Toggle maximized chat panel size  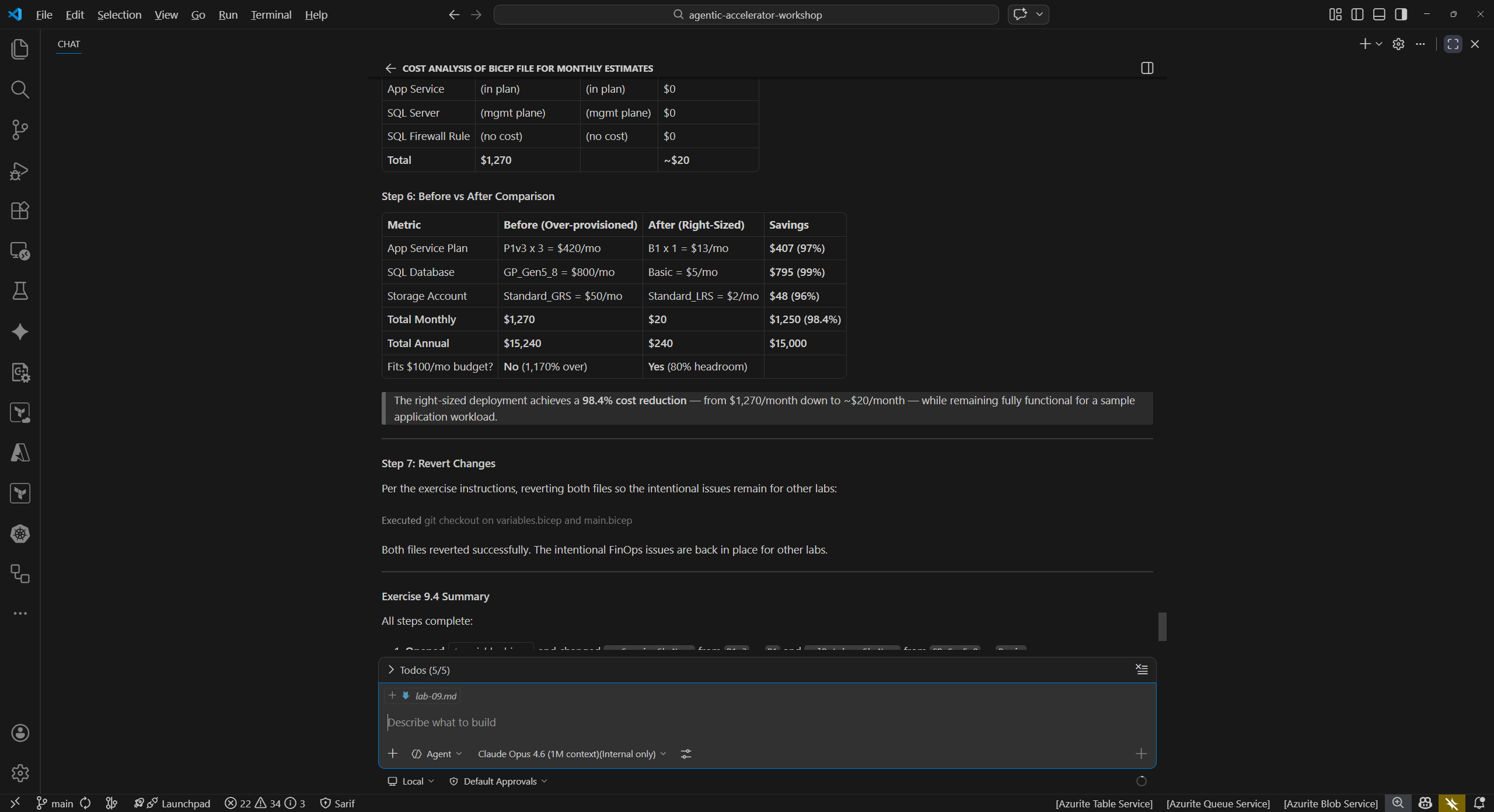(x=1453, y=44)
